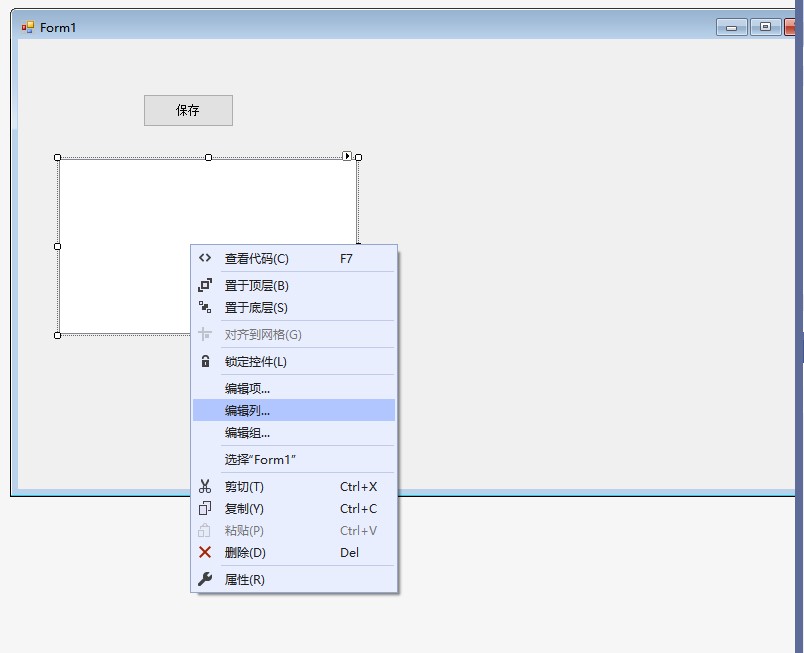Open the ListView smart tag arrow
Image resolution: width=804 pixels, height=653 pixels.
(x=347, y=157)
